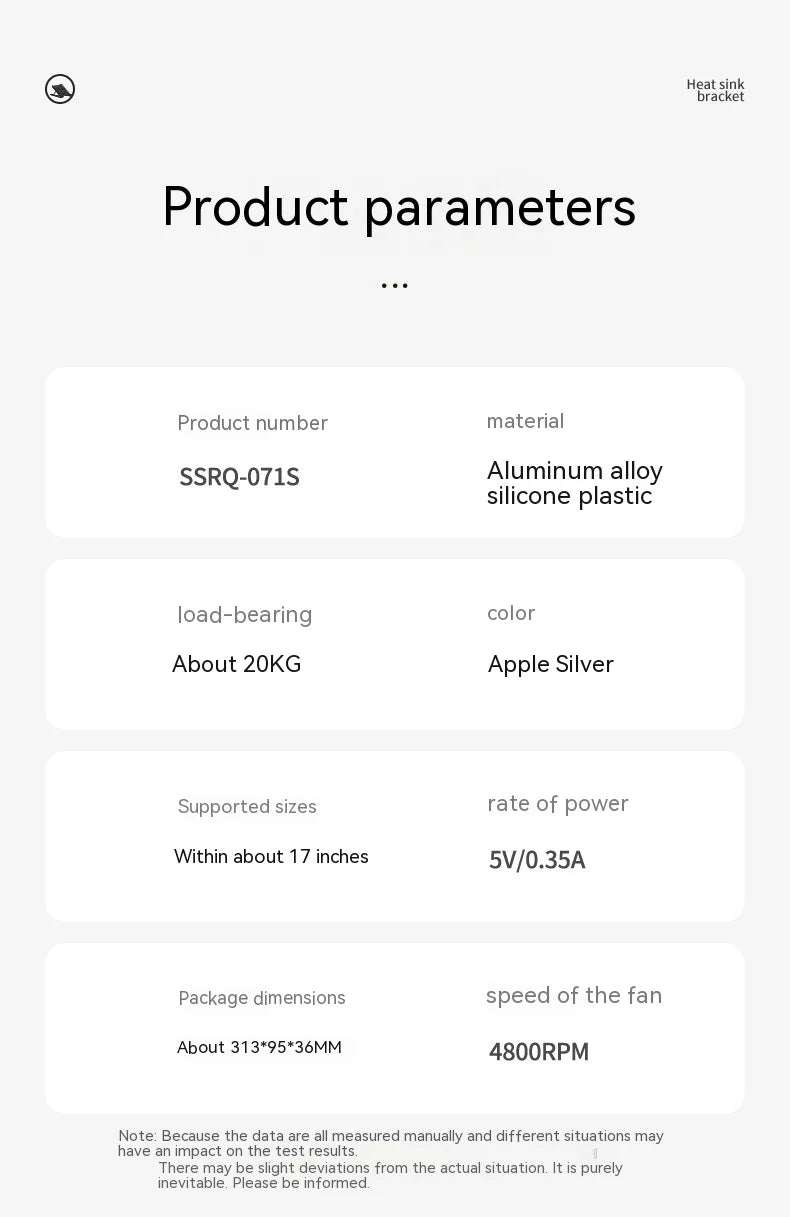This screenshot has width=790, height=1217.
Task: Click the three dots below heading
Action: pyautogui.click(x=394, y=287)
